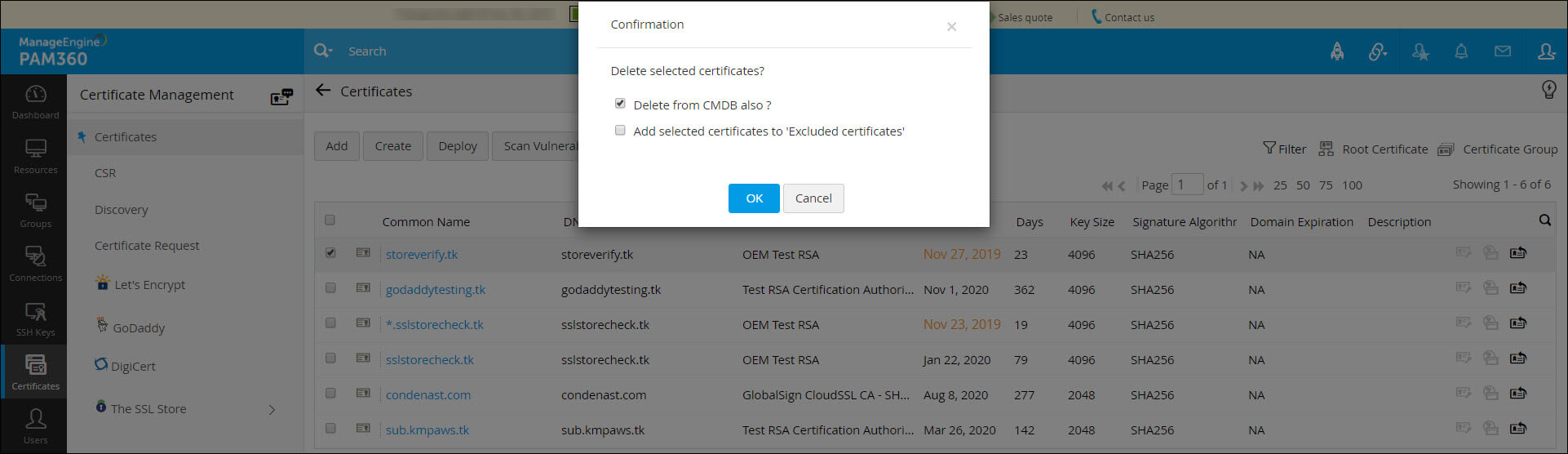Click the page number input field

click(1187, 185)
